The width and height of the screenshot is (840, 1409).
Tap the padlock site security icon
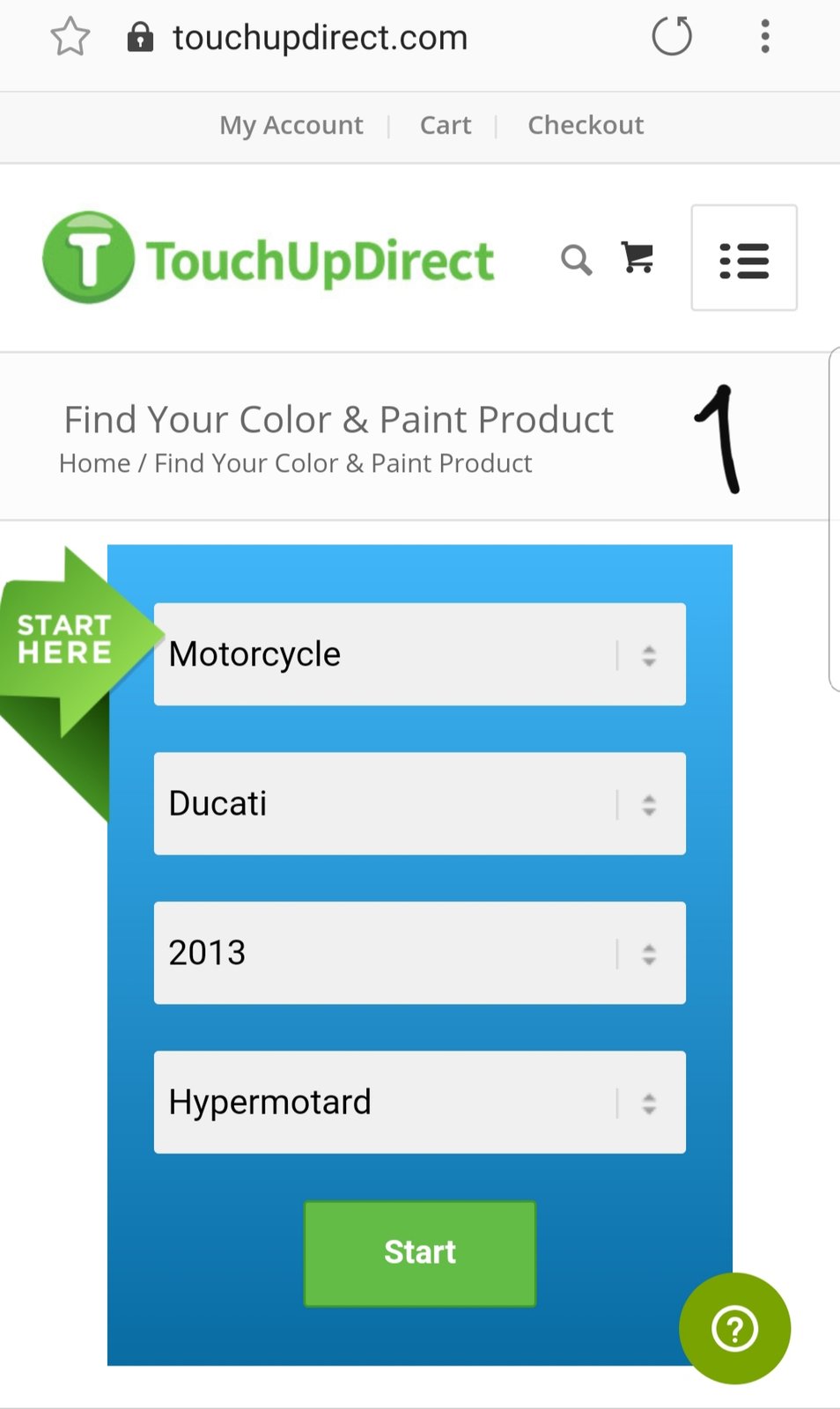pyautogui.click(x=140, y=38)
